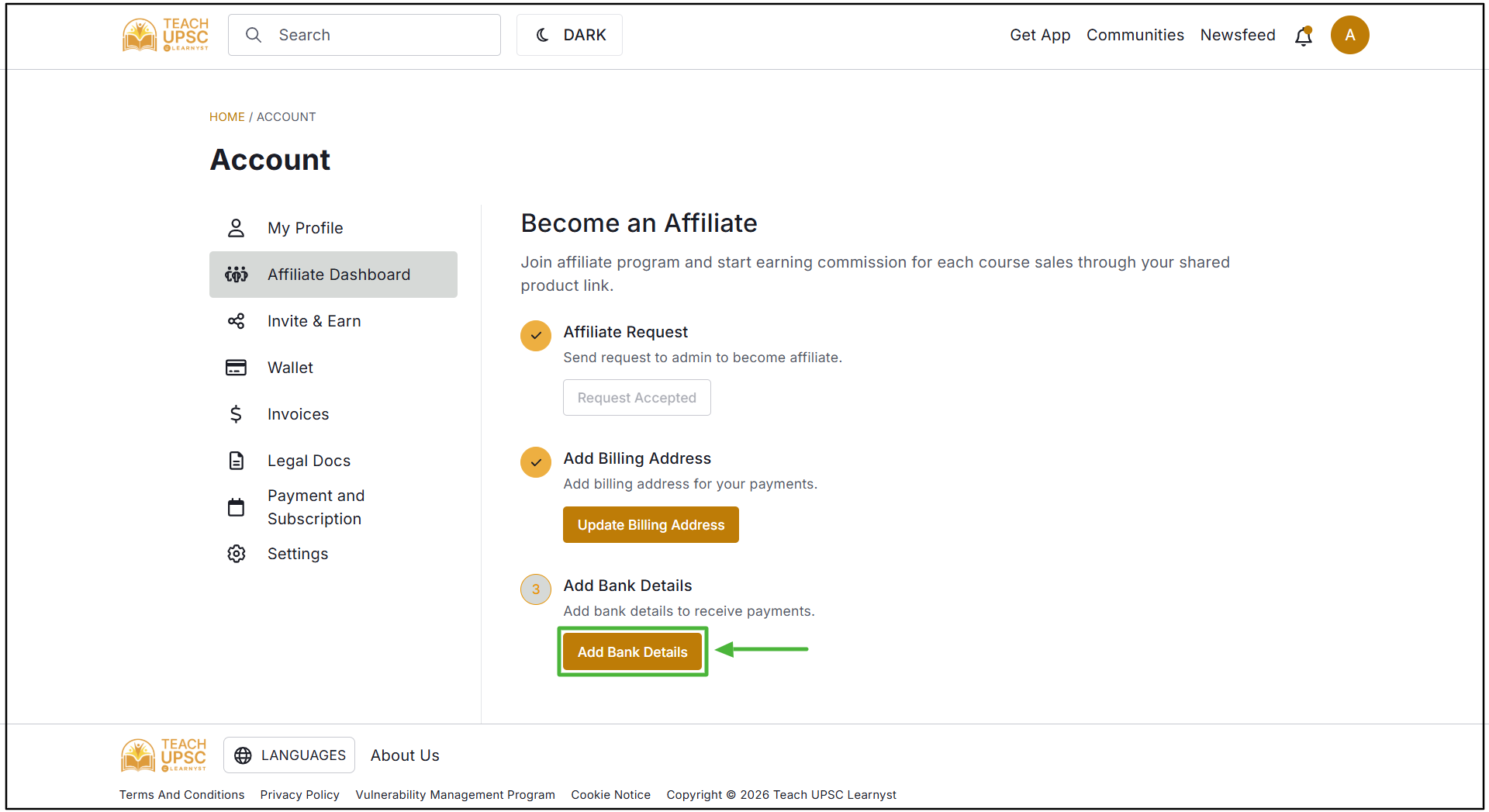
Task: Click the footer Teach UPSC logo
Action: pos(164,755)
